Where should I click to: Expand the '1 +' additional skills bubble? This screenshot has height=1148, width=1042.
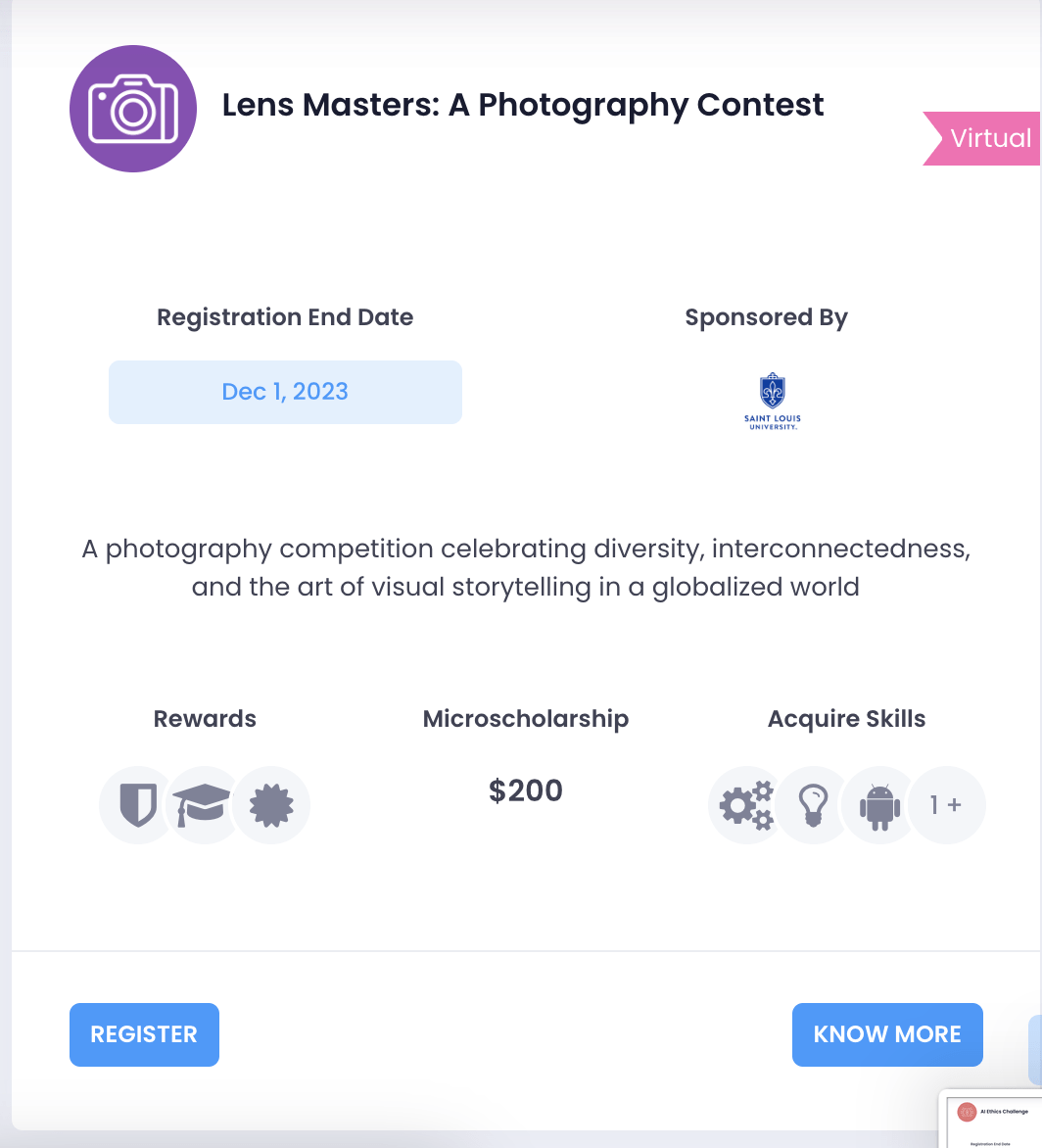946,804
